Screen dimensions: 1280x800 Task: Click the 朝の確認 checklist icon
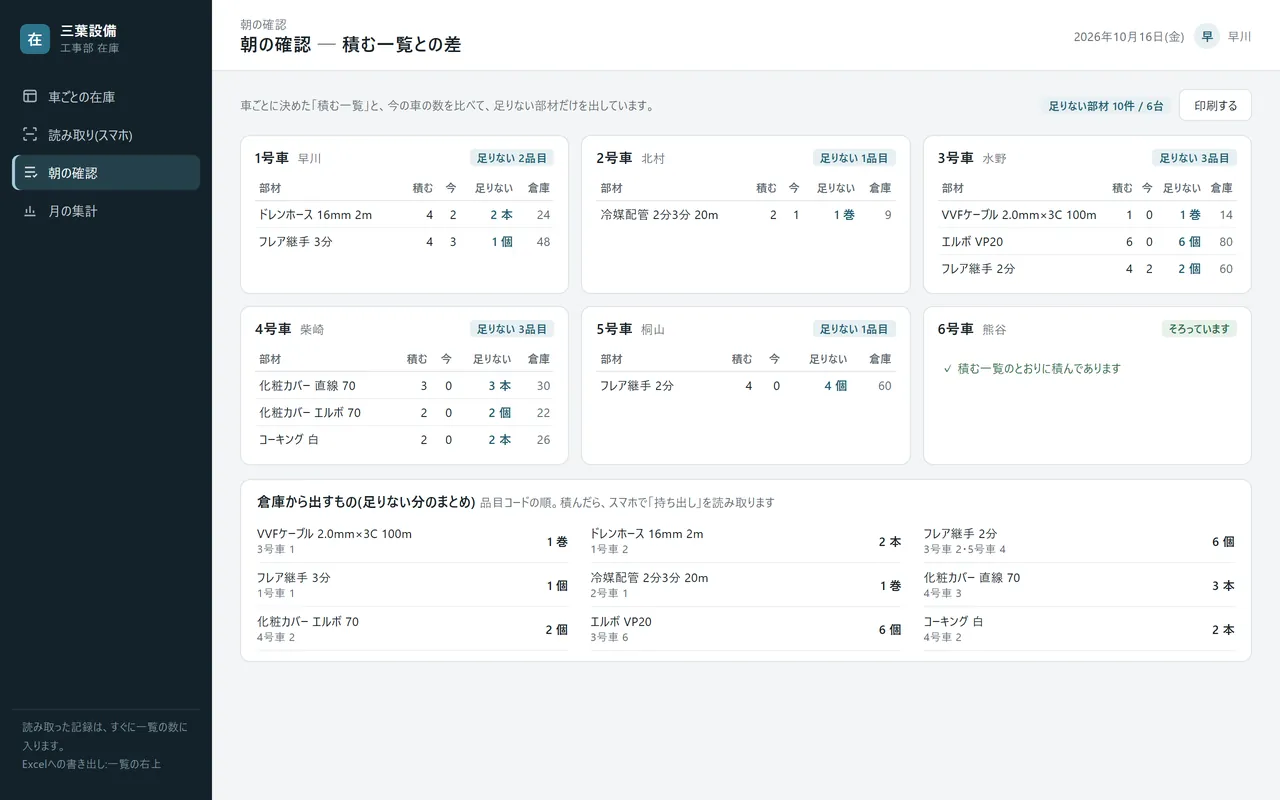(x=30, y=173)
